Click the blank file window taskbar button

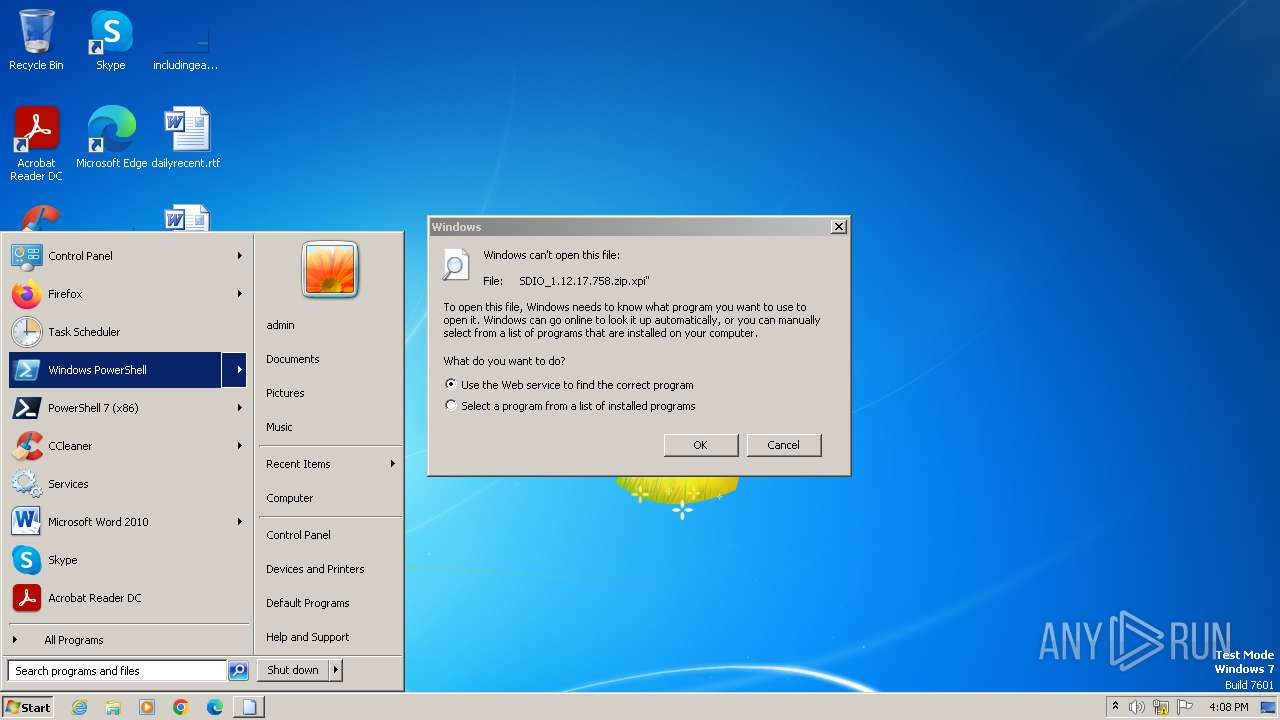[x=249, y=707]
